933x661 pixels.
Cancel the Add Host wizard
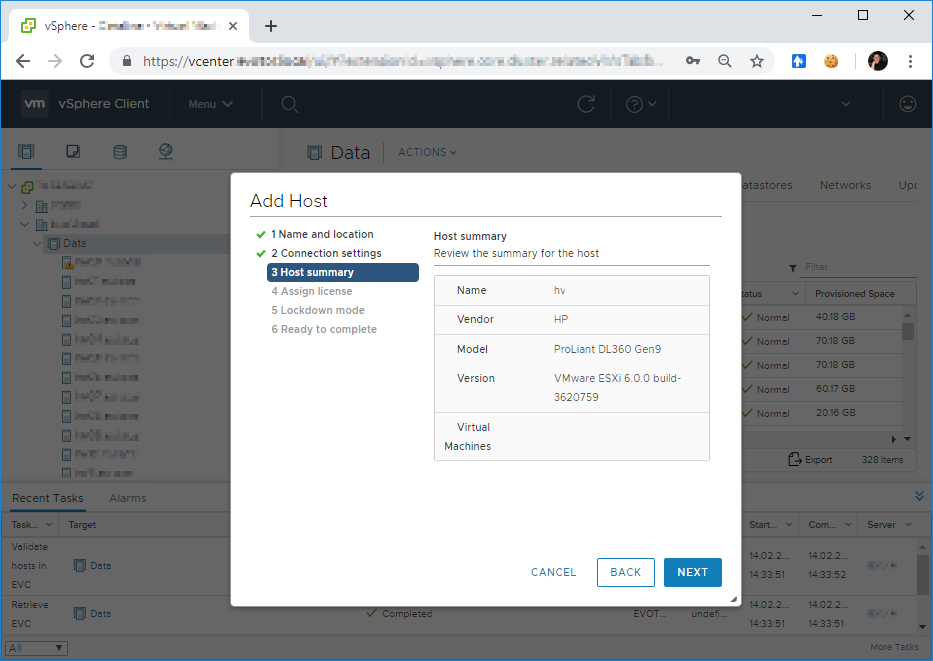point(553,572)
